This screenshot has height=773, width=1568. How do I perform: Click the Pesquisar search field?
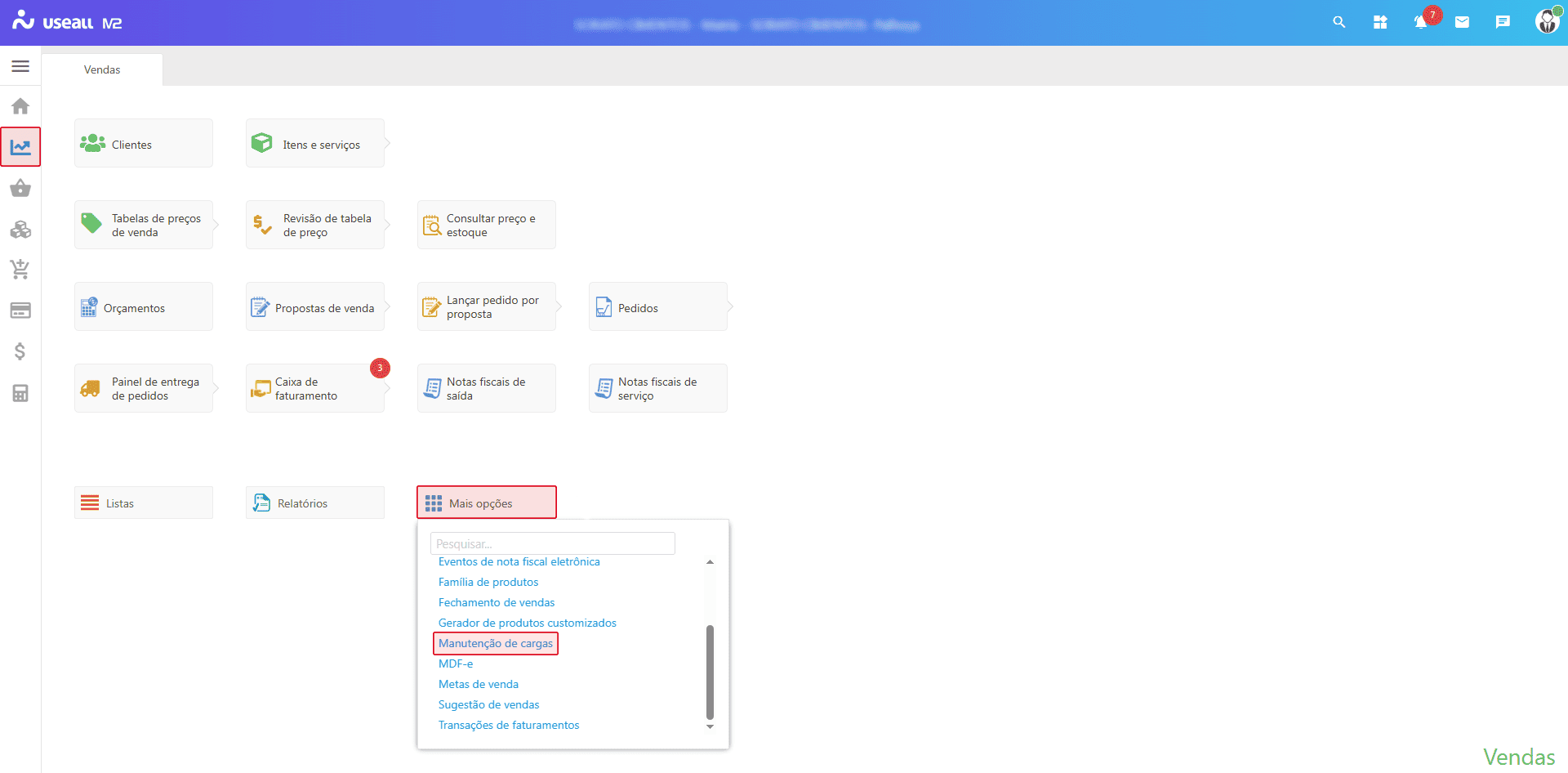coord(552,543)
